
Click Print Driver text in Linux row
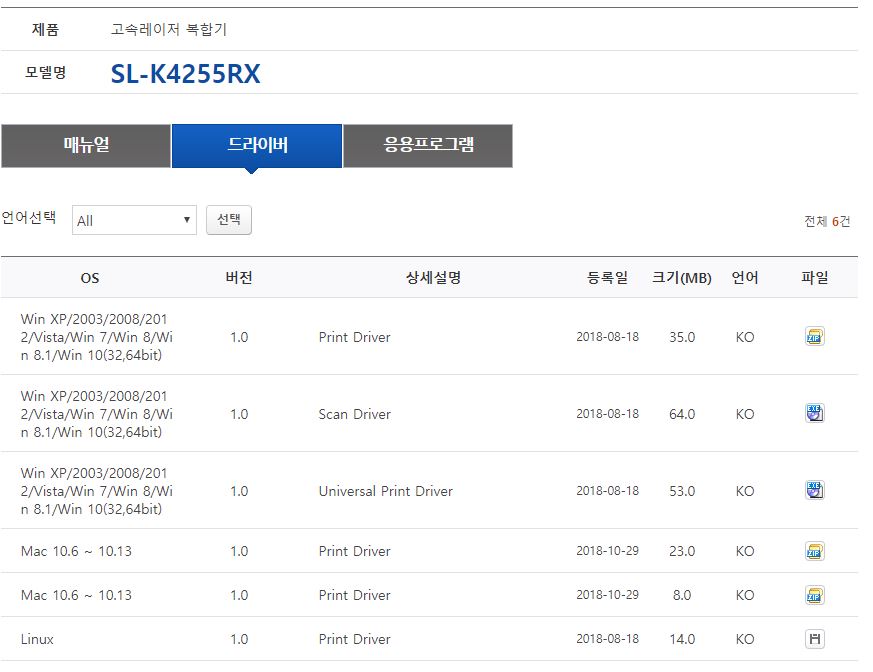click(x=355, y=639)
